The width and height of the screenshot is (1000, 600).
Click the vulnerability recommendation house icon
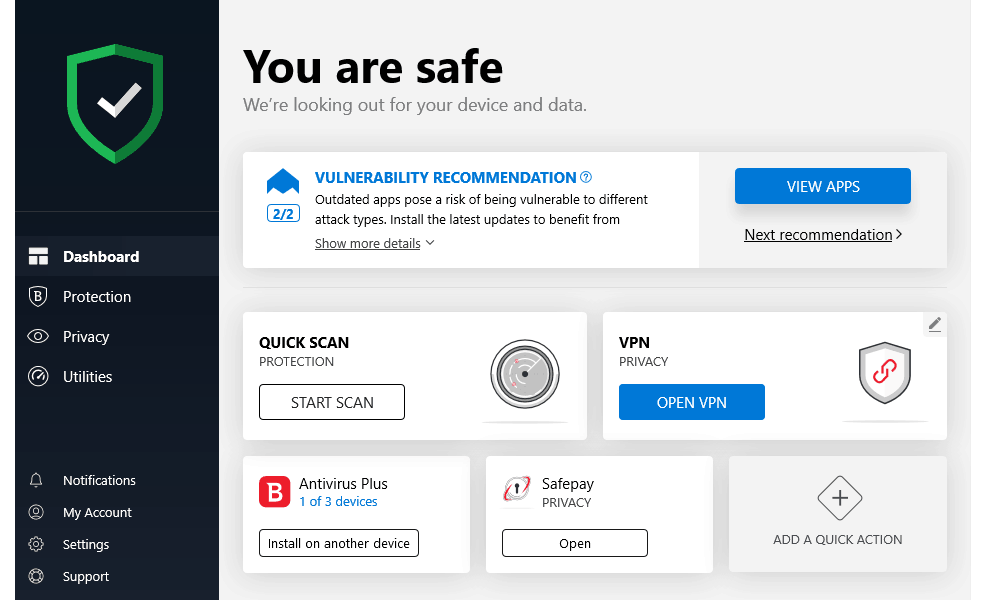[283, 181]
